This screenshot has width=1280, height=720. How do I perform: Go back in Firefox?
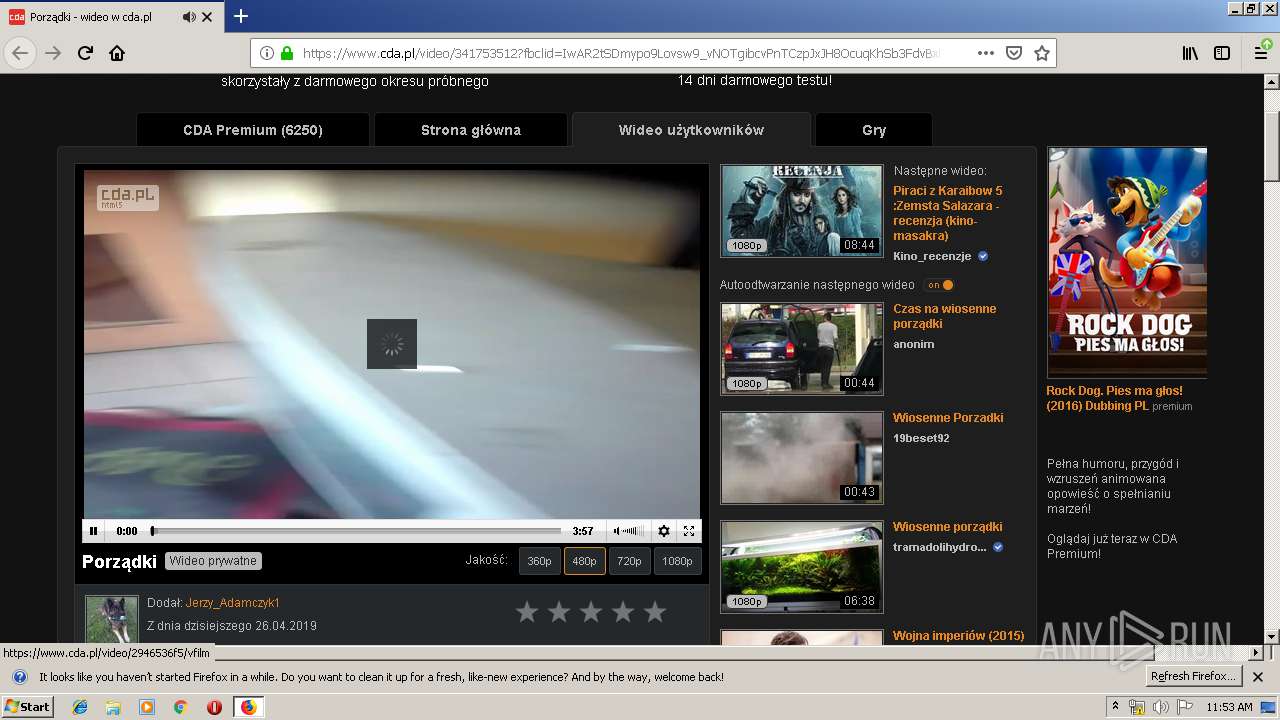[20, 53]
